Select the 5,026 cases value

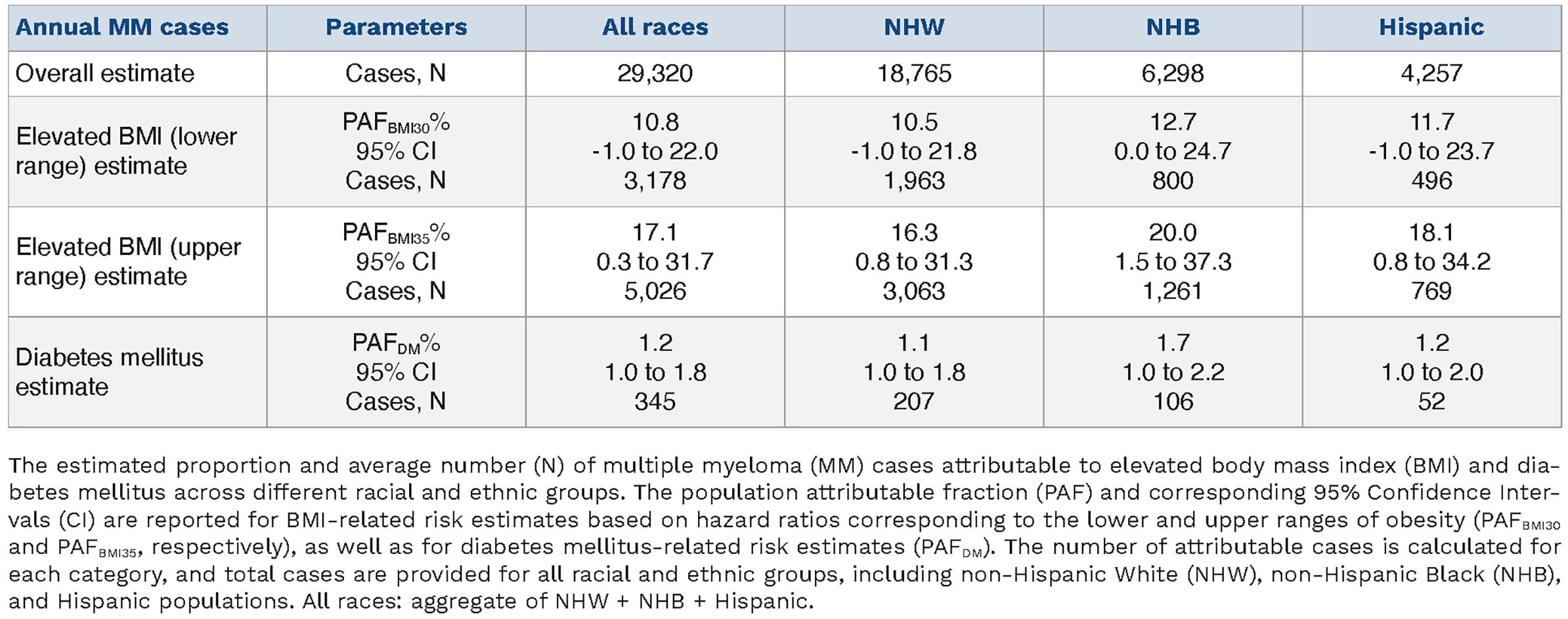point(655,291)
